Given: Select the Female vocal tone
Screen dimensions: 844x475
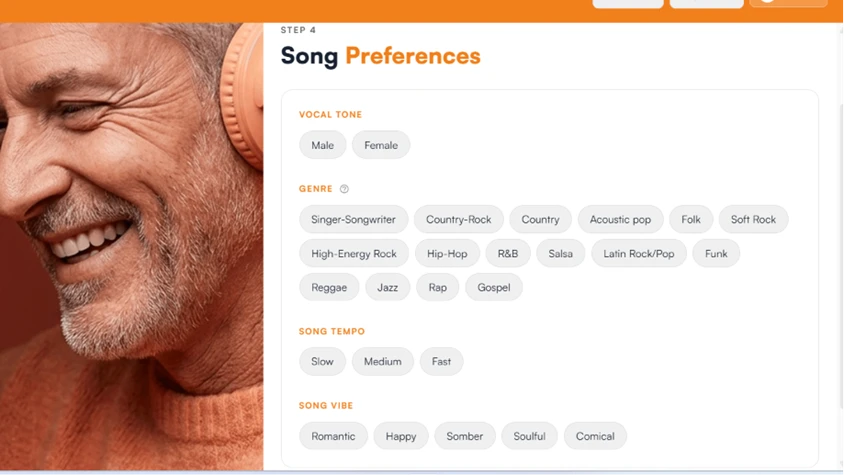Looking at the screenshot, I should click(381, 145).
